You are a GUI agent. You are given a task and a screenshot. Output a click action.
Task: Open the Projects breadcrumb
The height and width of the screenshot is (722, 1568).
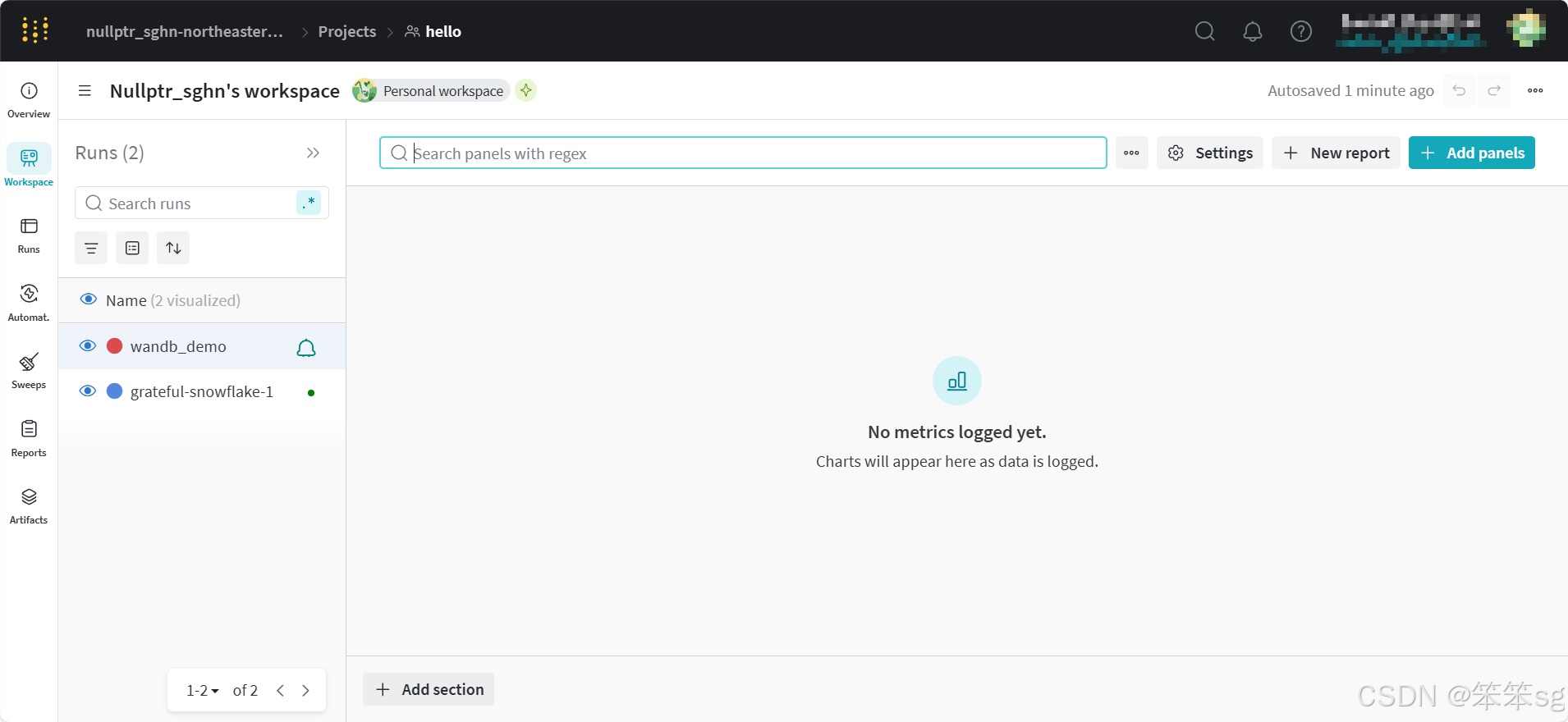click(346, 31)
